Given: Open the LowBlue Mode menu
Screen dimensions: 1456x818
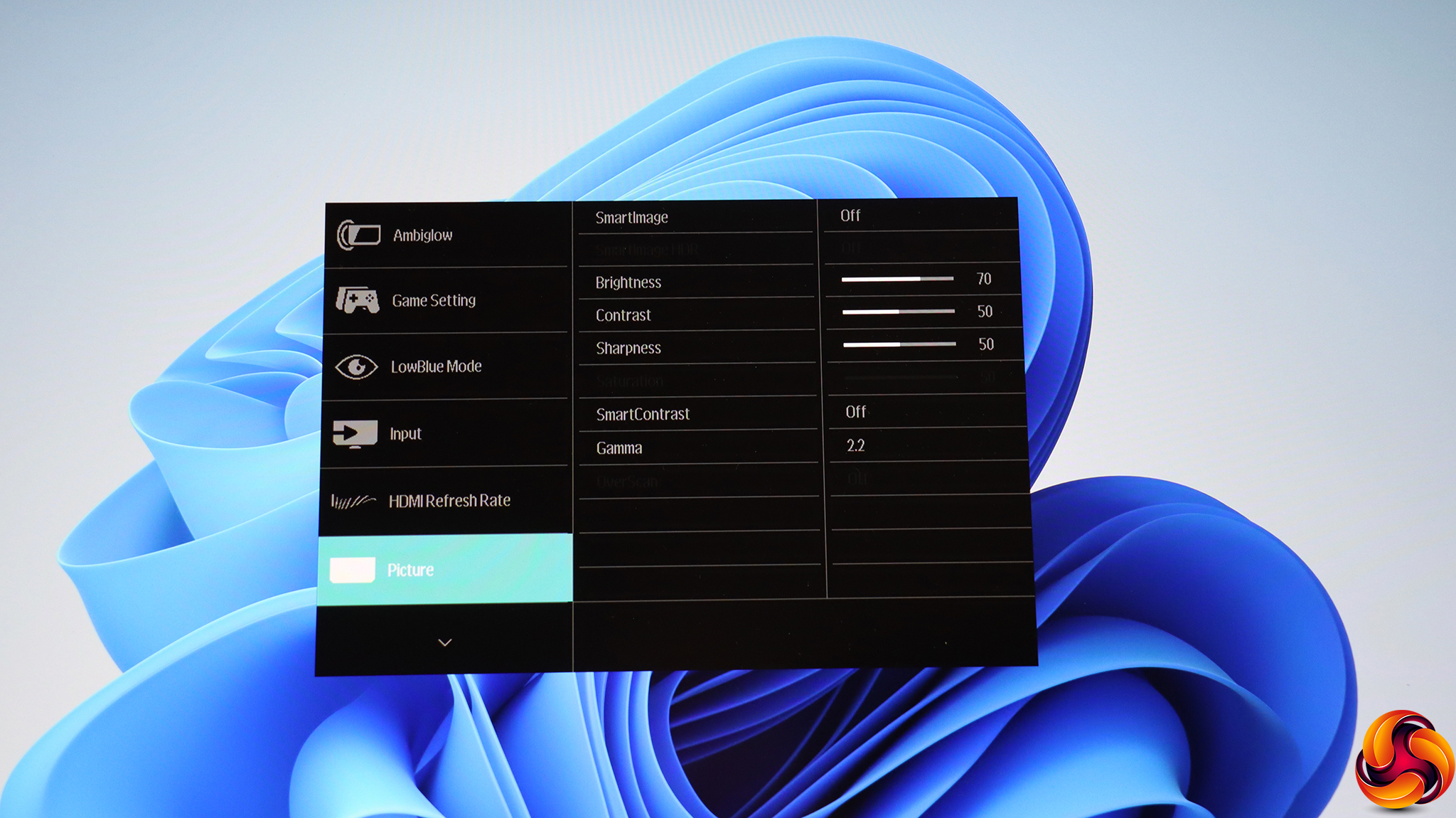Looking at the screenshot, I should [436, 367].
